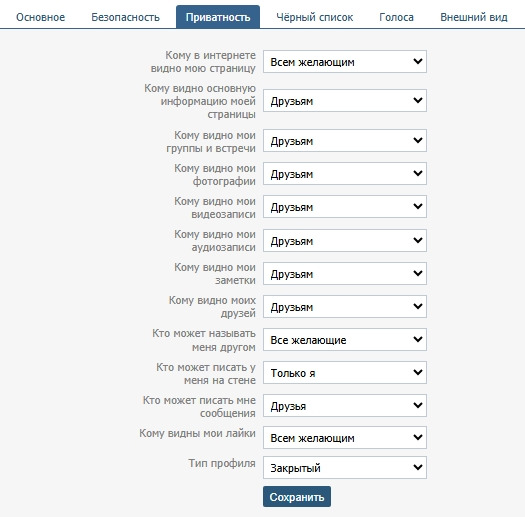Open the 'Кто может называть меня другом' dropdown
Screen dimensions: 525x517
click(345, 340)
